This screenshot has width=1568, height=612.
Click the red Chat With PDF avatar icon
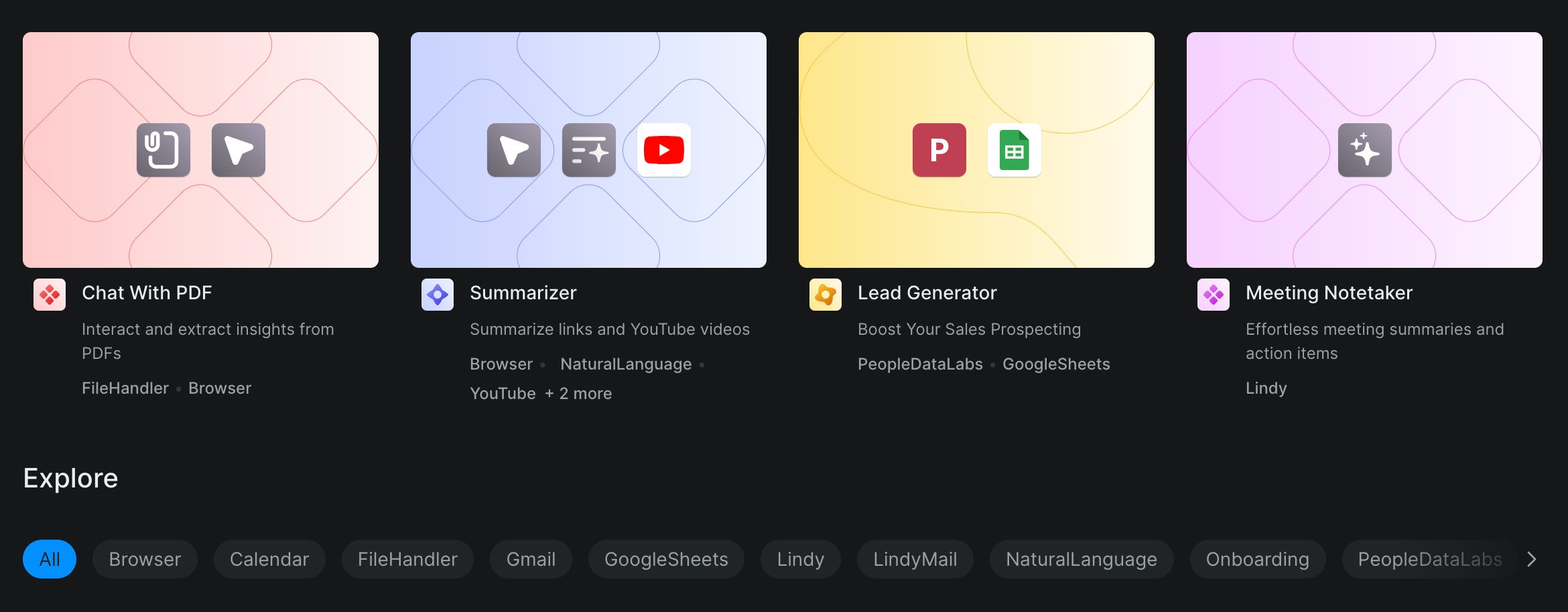(50, 295)
